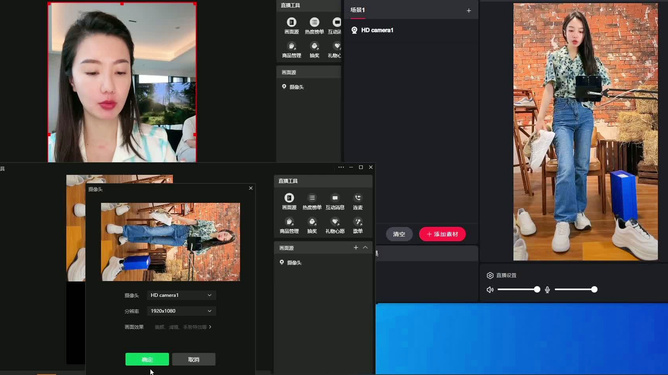Click the live preview of the standing woman

[585, 132]
